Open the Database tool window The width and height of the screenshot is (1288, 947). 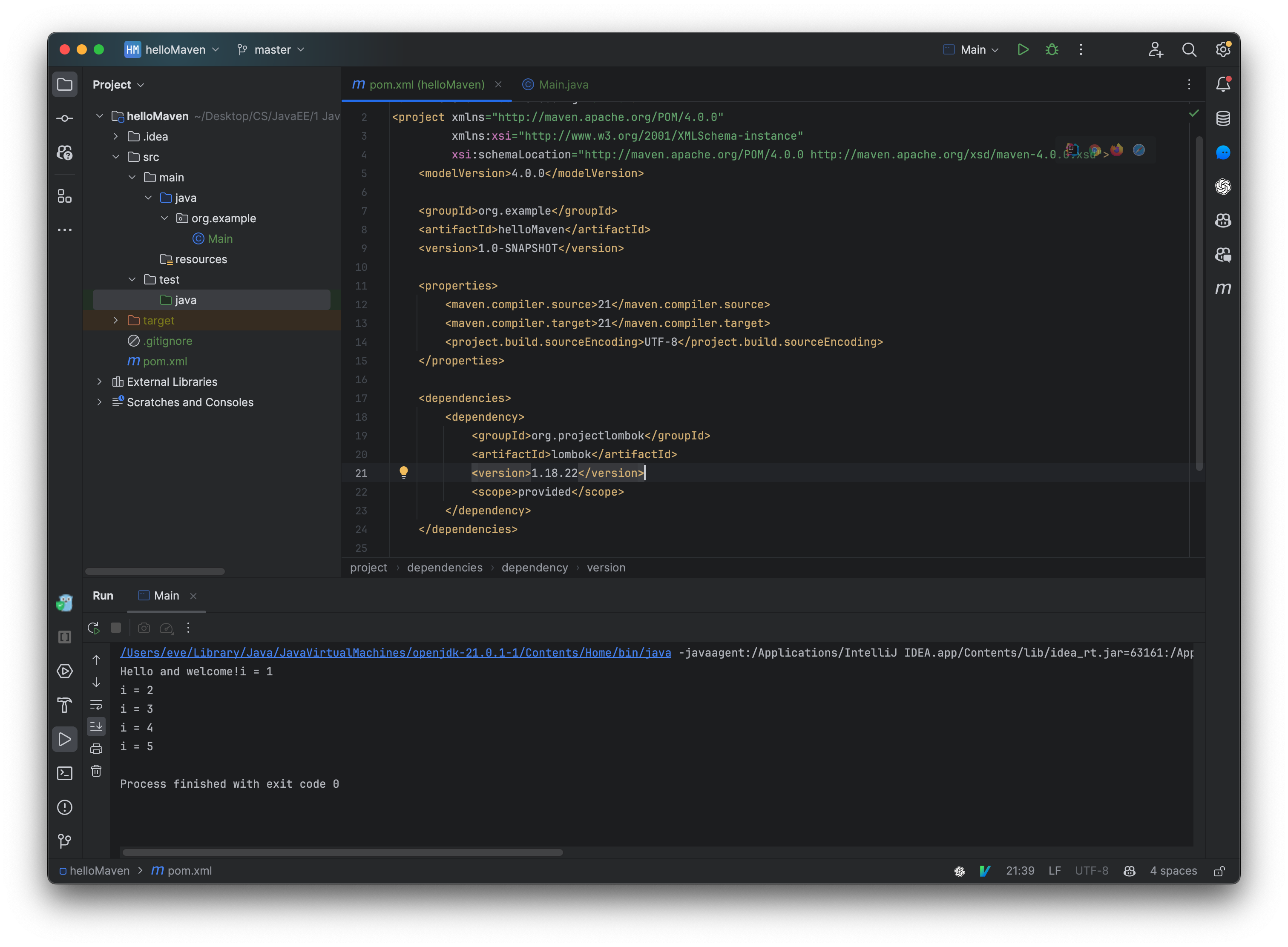[x=1223, y=119]
